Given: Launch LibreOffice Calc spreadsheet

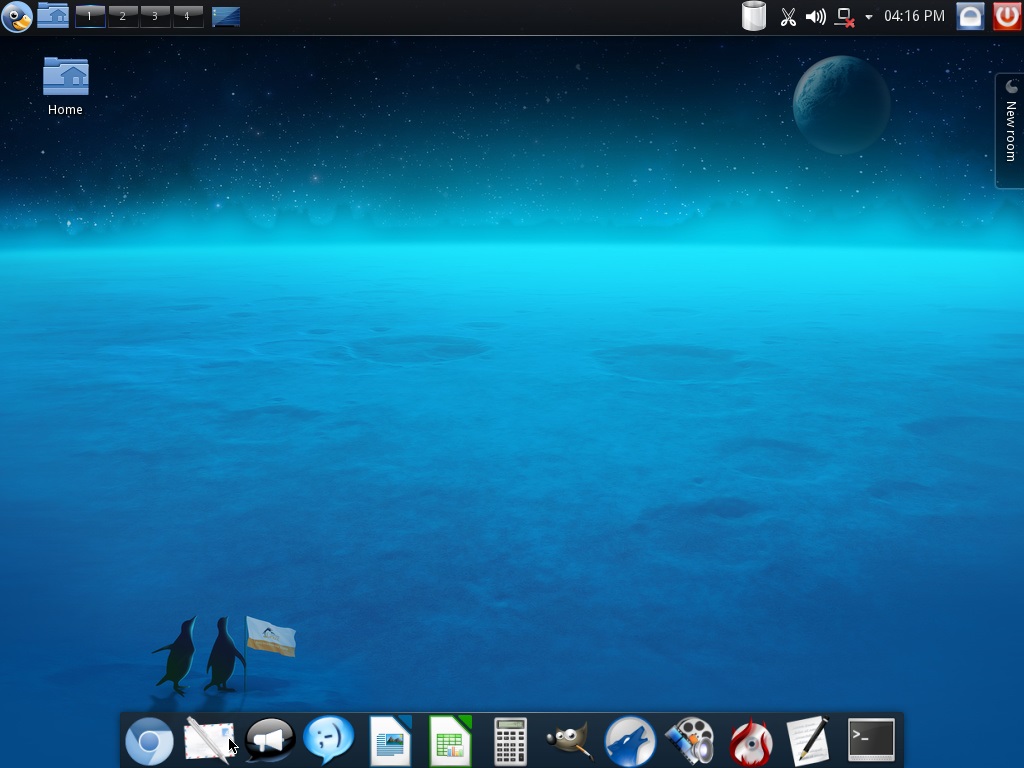Looking at the screenshot, I should 451,741.
